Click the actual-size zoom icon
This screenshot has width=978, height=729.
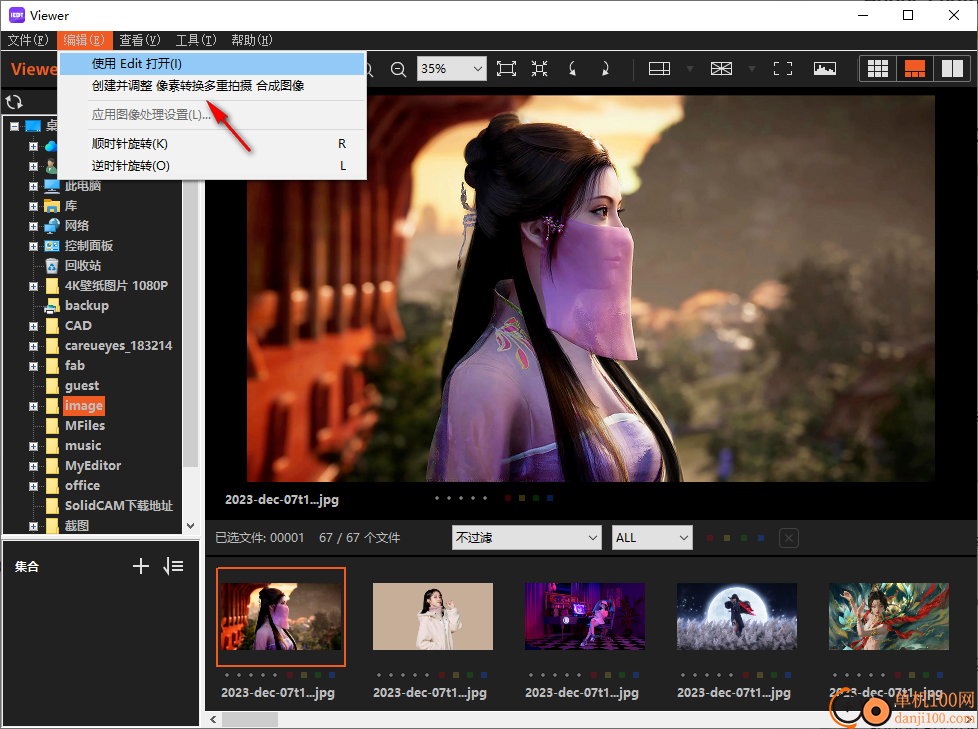point(540,69)
